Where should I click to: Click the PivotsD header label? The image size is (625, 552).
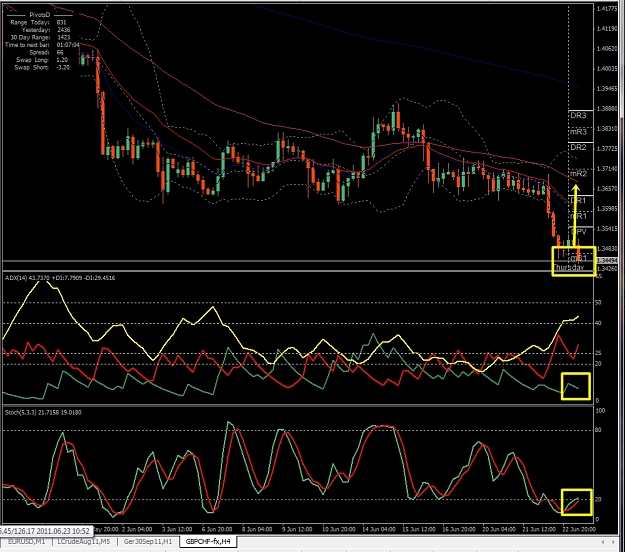point(39,15)
